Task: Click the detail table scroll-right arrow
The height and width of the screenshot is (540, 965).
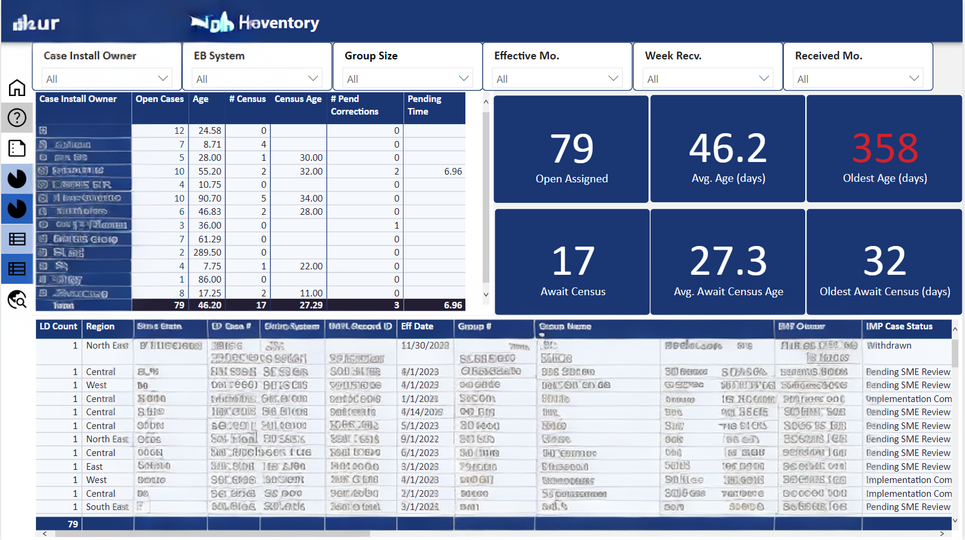Action: point(942,534)
